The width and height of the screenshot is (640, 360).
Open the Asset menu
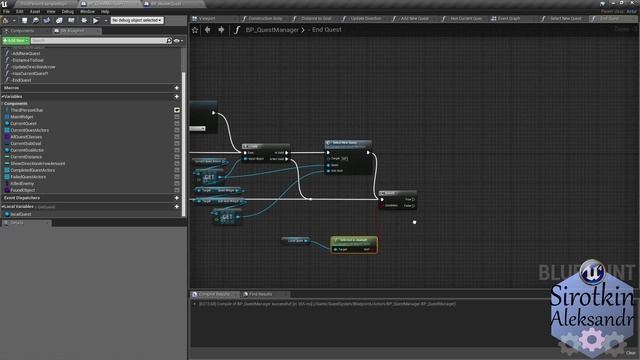click(35, 11)
